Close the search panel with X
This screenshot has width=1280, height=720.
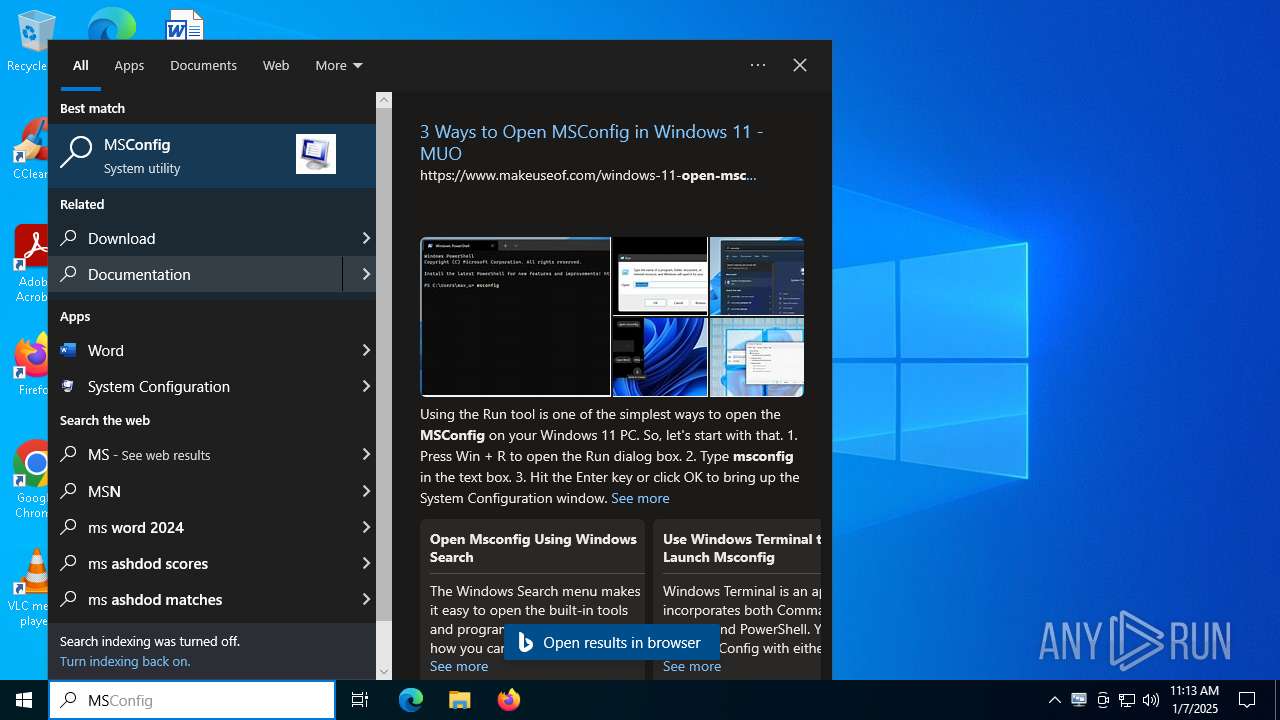[800, 65]
